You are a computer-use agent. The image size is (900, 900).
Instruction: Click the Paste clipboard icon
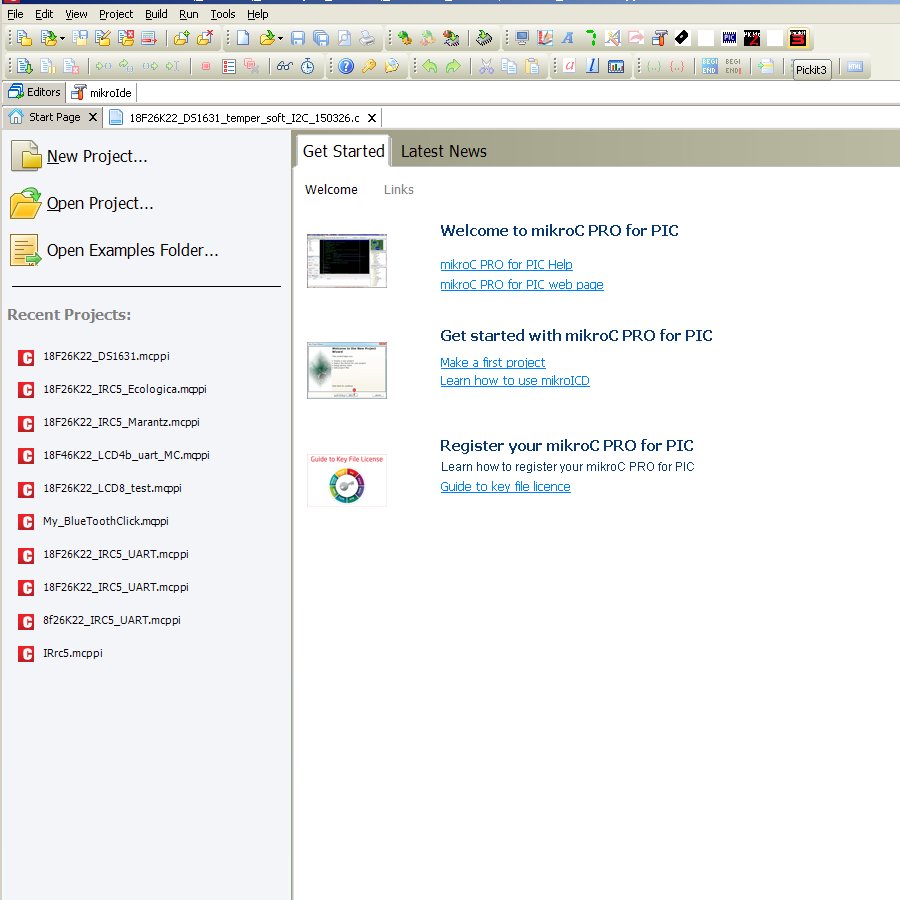click(x=532, y=67)
